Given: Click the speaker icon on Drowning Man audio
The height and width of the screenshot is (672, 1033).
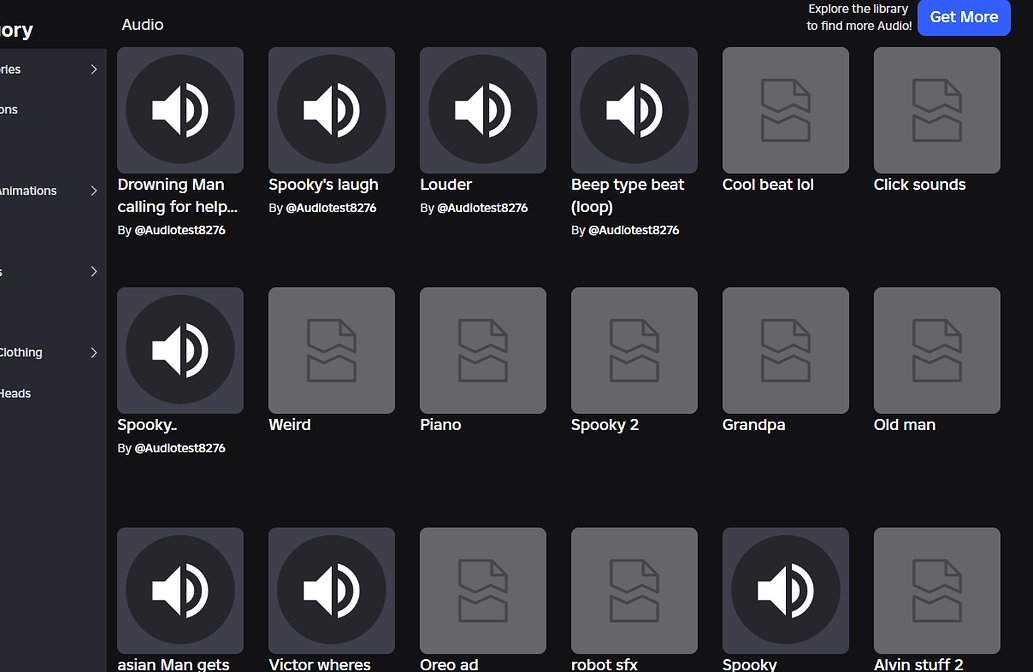Looking at the screenshot, I should point(180,110).
